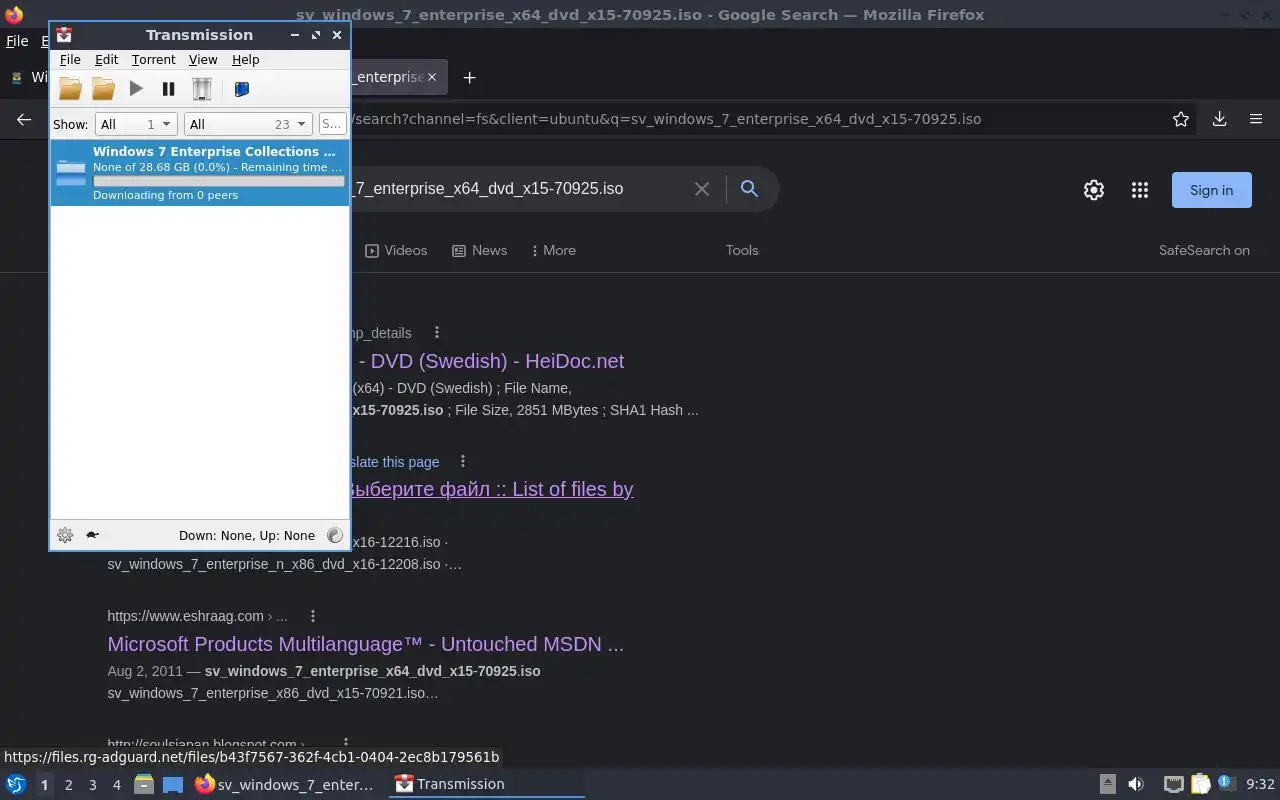Focus the Transmission torrent search field

(332, 124)
